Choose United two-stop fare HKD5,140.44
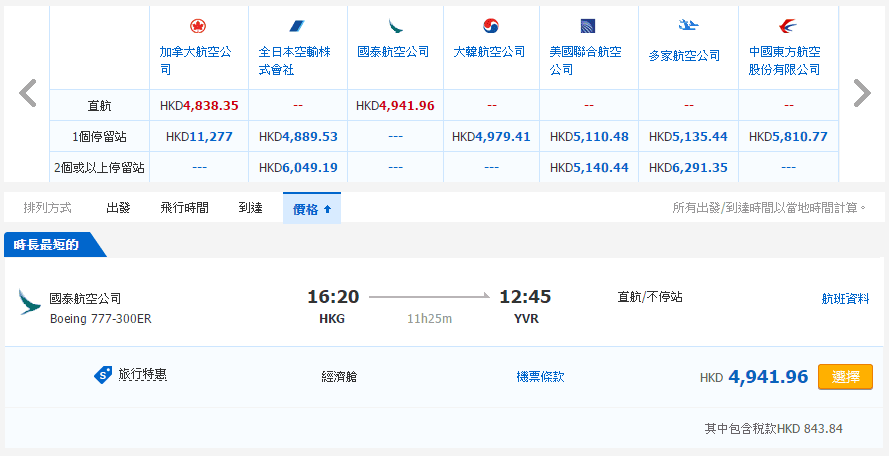Screen dimensions: 889x456 [x=589, y=167]
